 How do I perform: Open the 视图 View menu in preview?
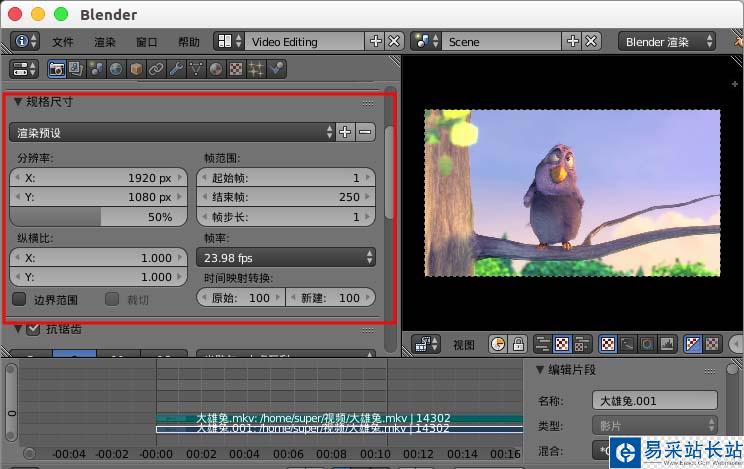click(x=464, y=345)
